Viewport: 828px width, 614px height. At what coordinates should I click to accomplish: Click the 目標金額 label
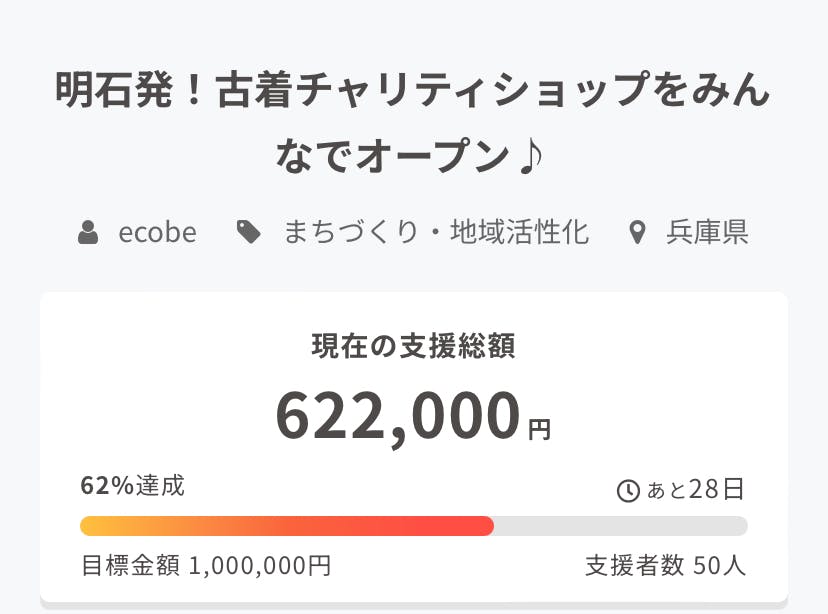pyautogui.click(x=130, y=566)
